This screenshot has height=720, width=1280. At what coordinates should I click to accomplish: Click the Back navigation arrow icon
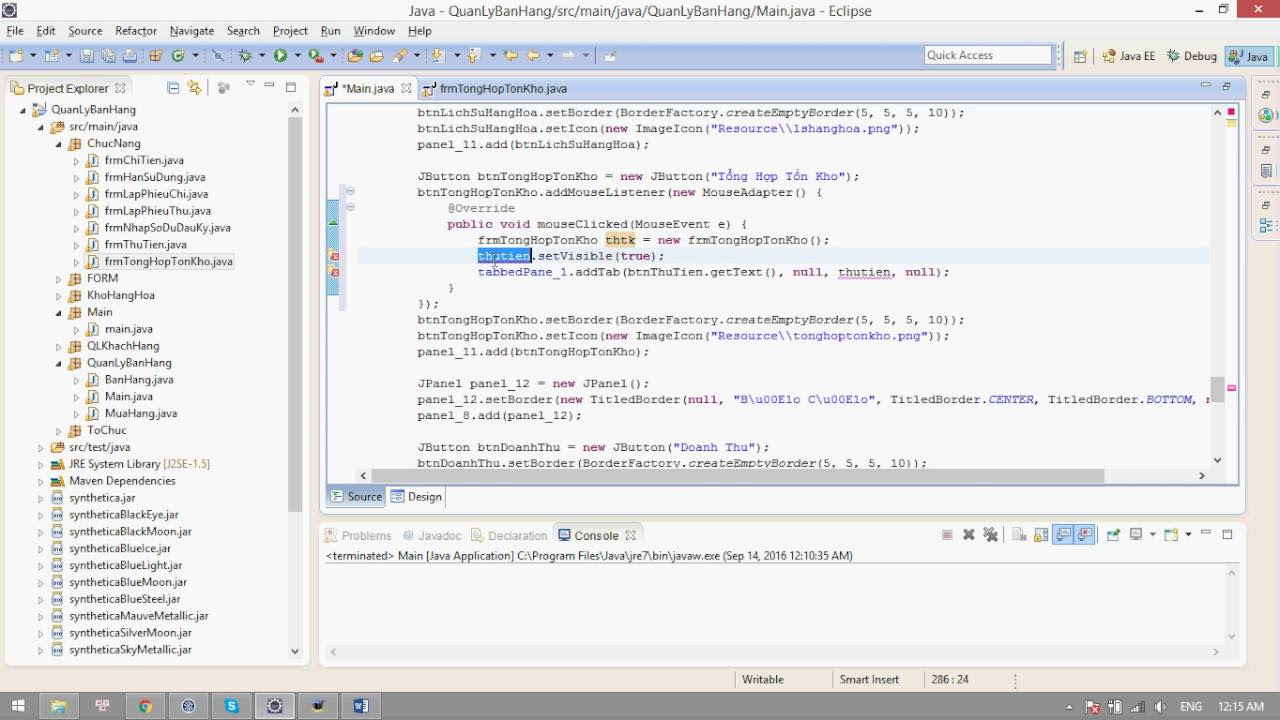coord(533,56)
